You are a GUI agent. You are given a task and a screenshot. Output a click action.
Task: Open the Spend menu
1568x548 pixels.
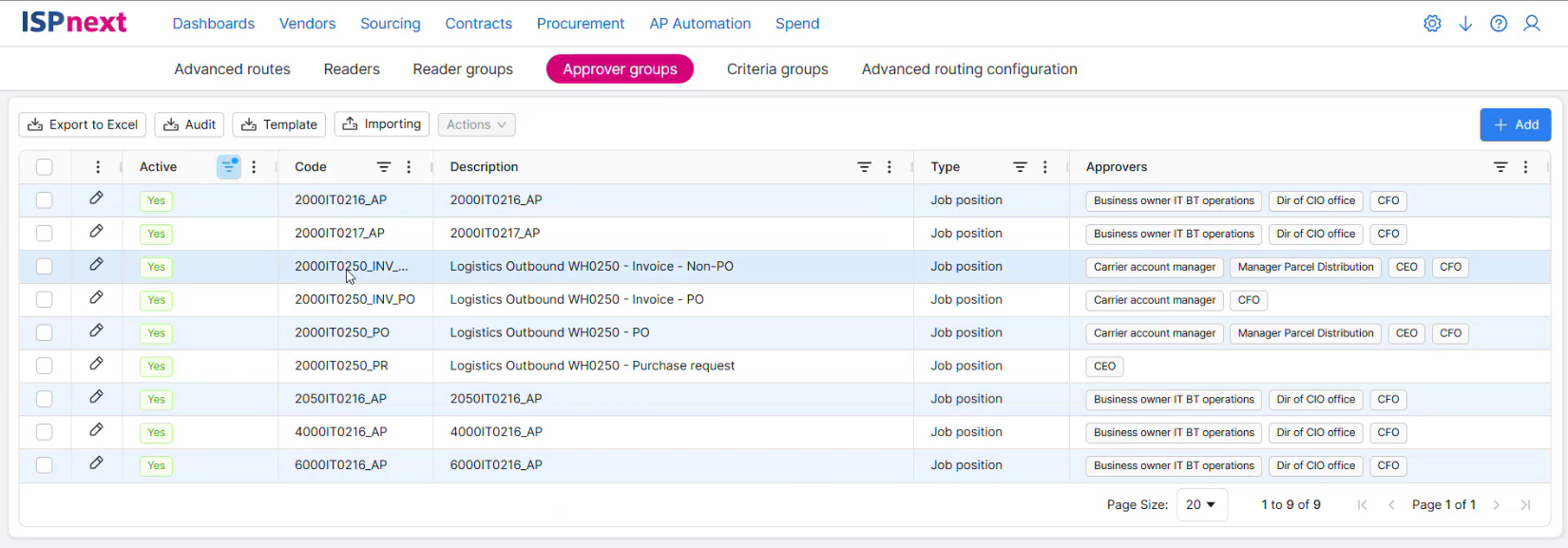point(797,24)
